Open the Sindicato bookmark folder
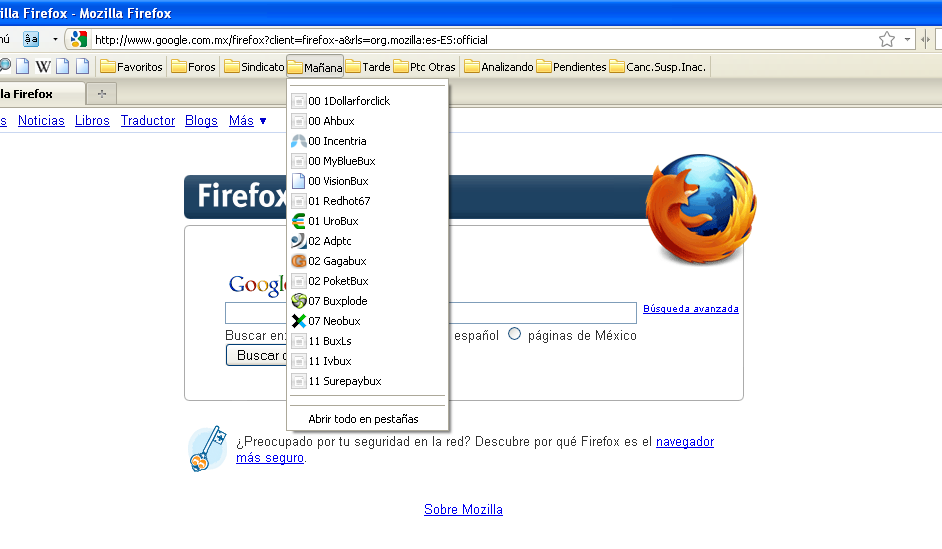Viewport: 942px width, 549px height. point(254,67)
